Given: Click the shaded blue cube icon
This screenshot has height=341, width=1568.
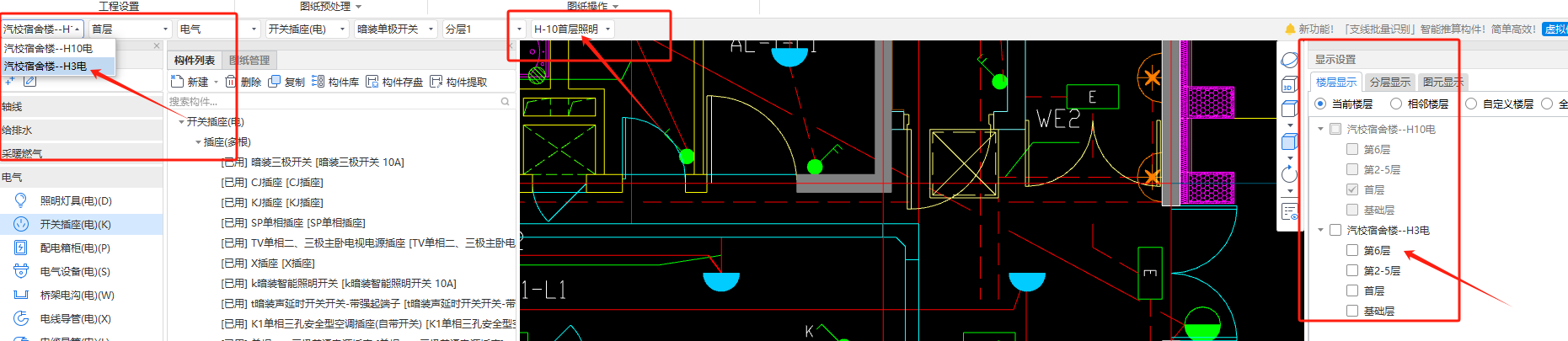Looking at the screenshot, I should (x=1289, y=141).
